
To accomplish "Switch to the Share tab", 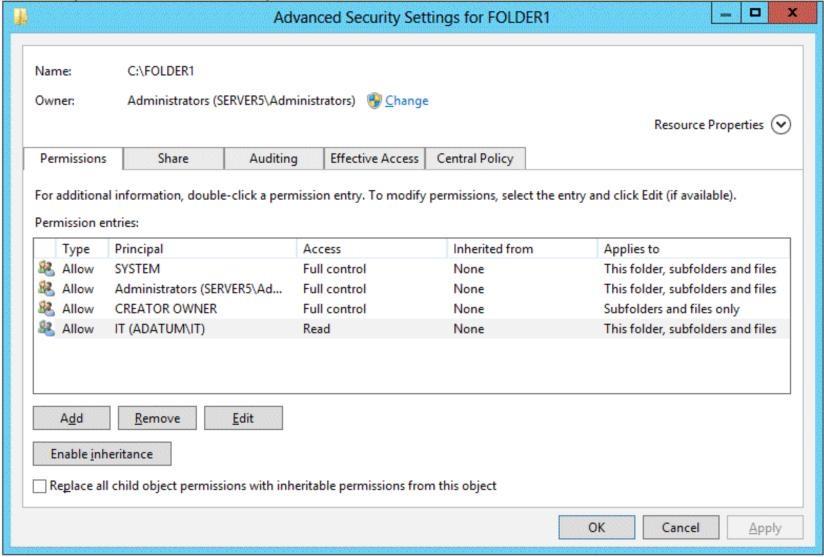I will pyautogui.click(x=173, y=159).
